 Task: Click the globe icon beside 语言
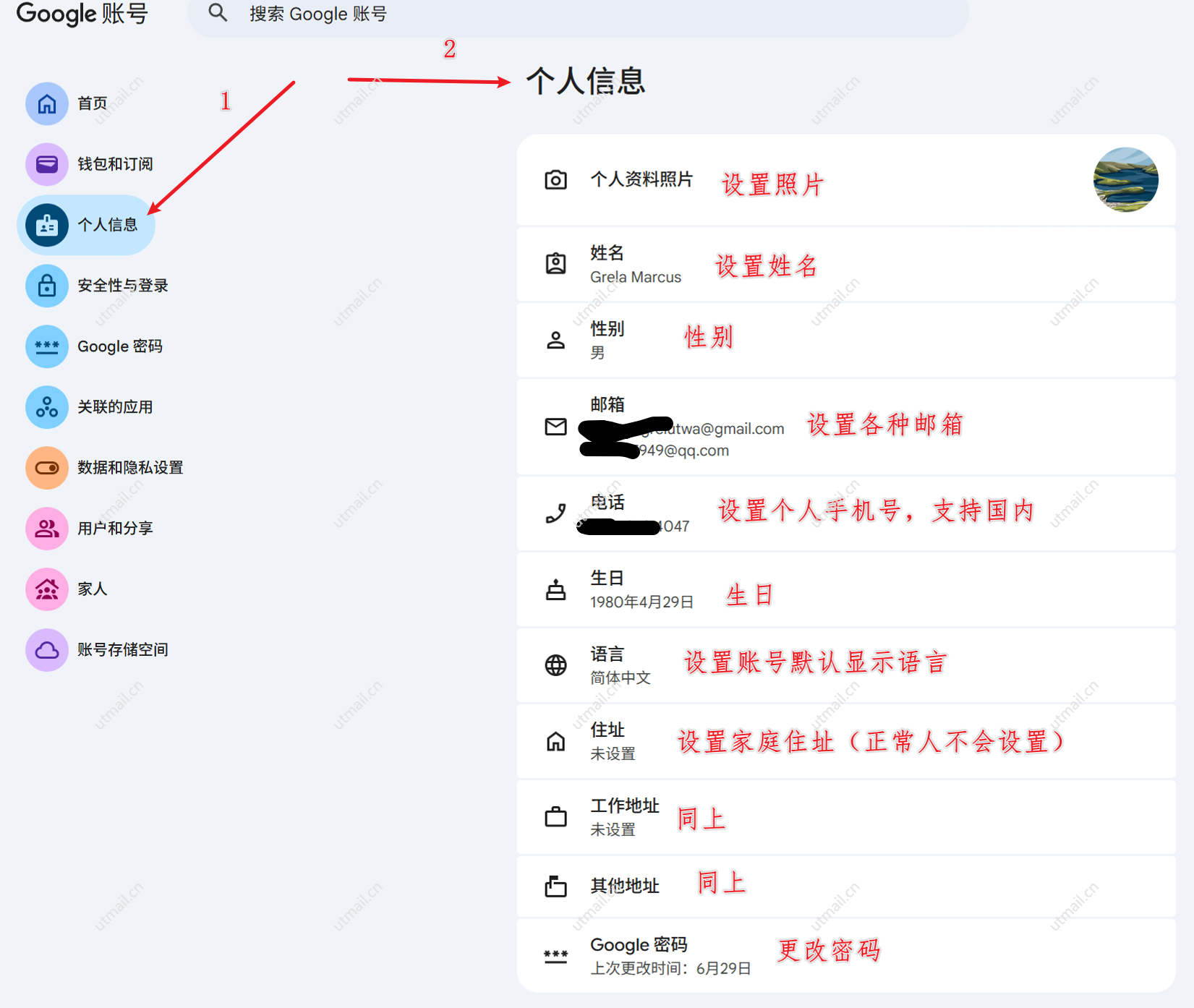click(555, 665)
